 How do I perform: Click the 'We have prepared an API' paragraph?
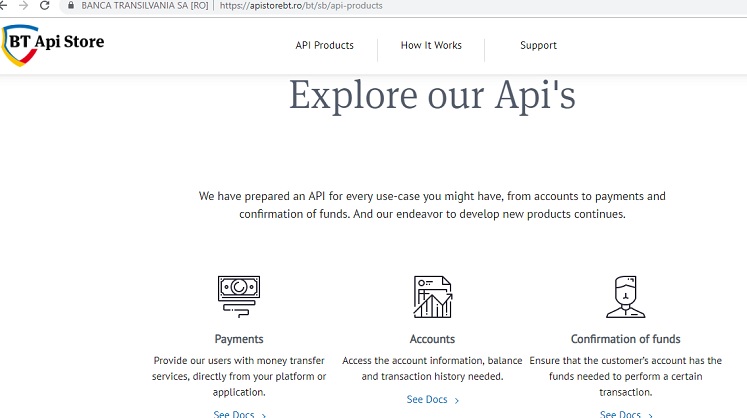(432, 205)
